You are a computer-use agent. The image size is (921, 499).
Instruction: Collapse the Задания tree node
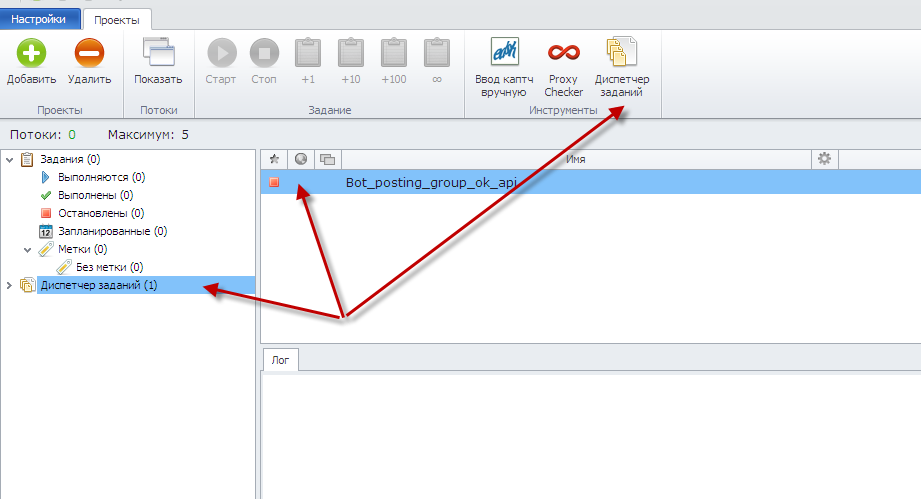[x=9, y=160]
